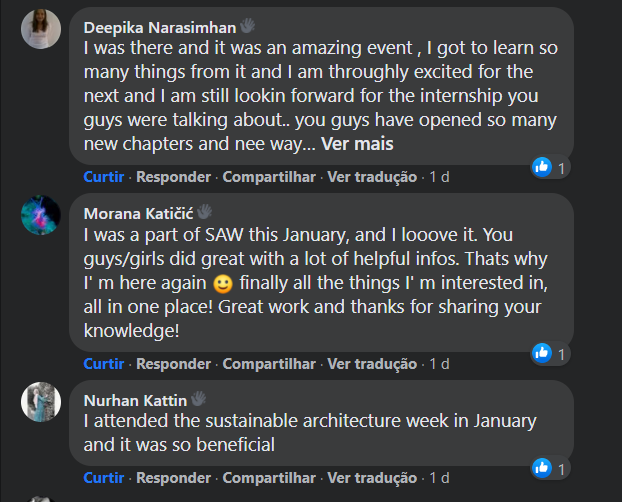Like Morana's comment with Curtir

click(103, 364)
